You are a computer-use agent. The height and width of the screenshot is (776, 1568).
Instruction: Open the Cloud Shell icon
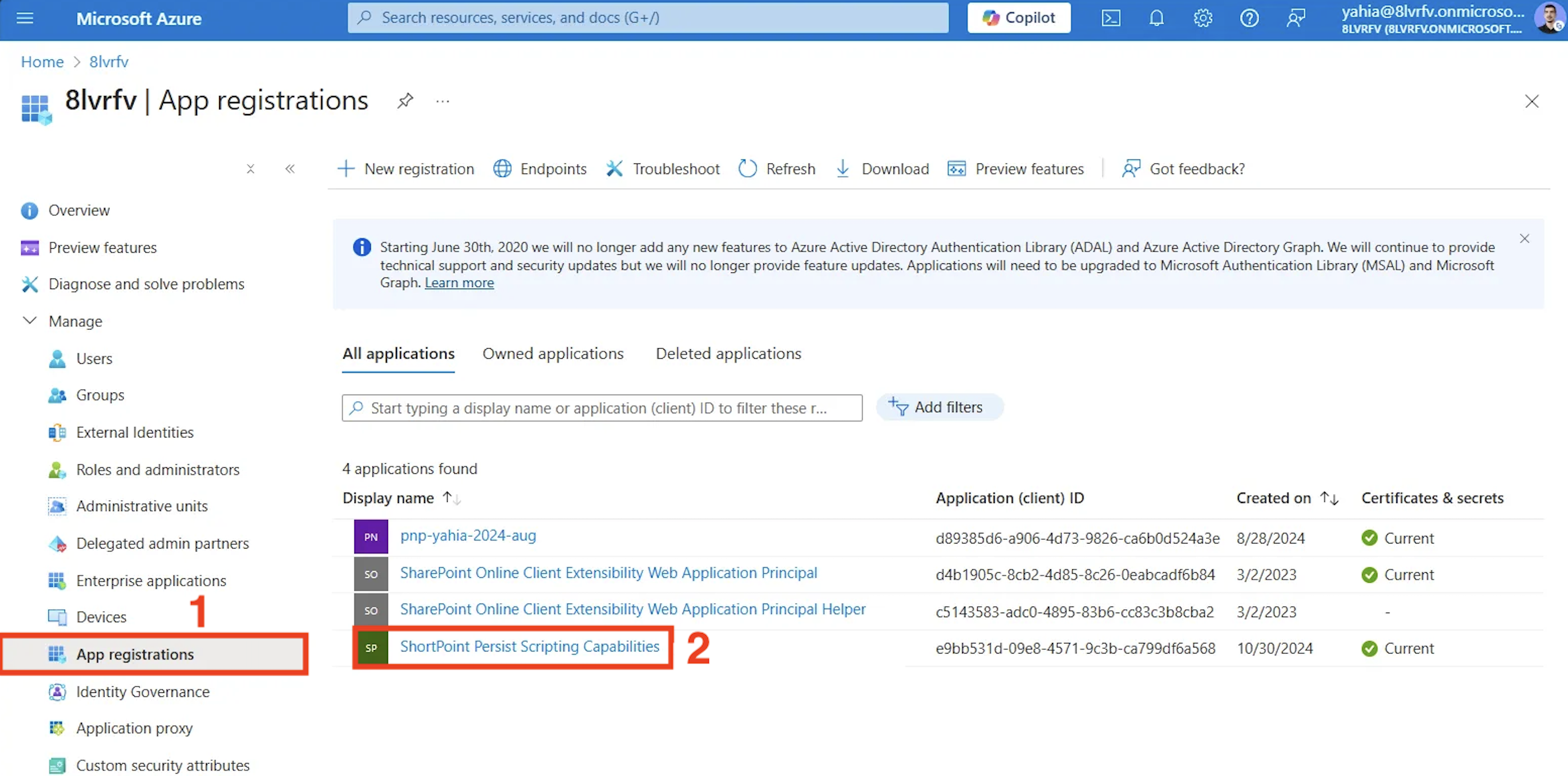(1110, 19)
